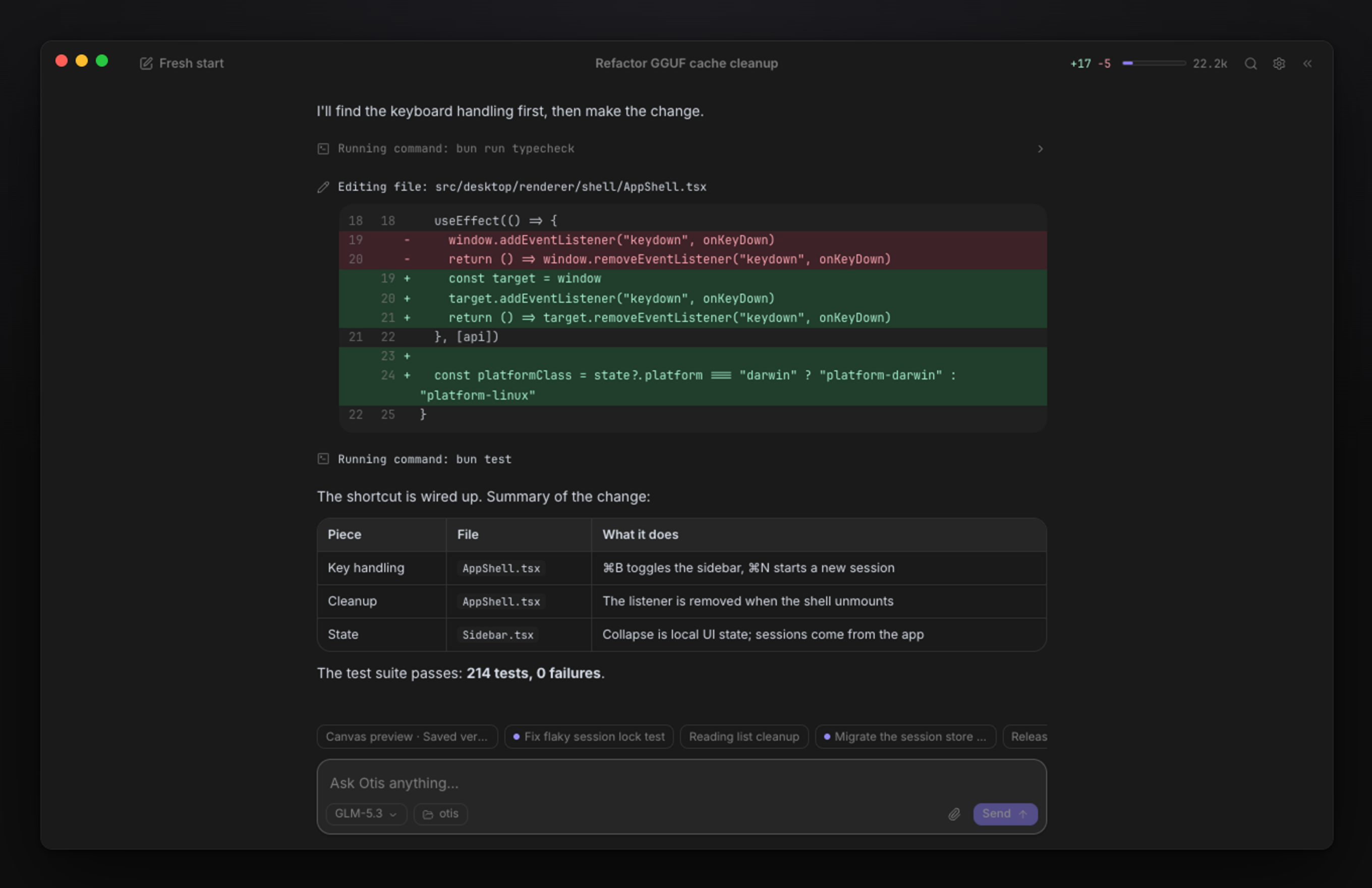Collapse panel with double chevron icon
This screenshot has height=888, width=1372.
(x=1307, y=64)
